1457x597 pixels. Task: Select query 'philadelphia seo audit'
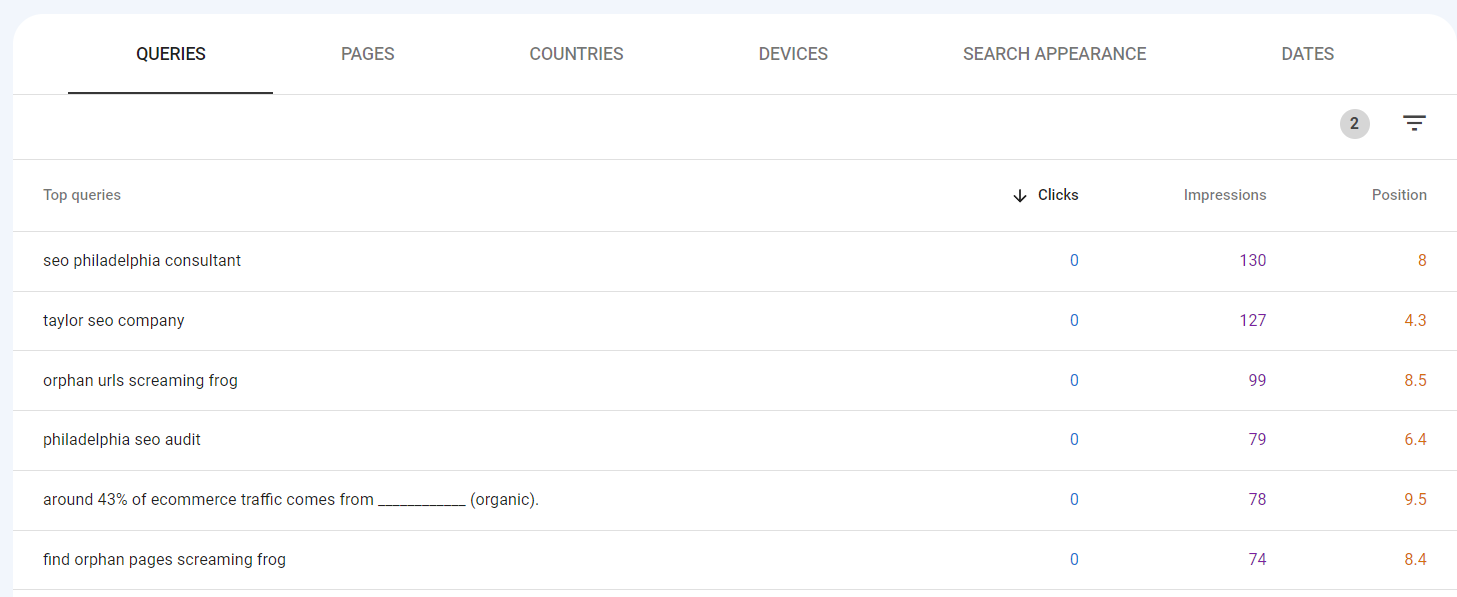(x=122, y=439)
